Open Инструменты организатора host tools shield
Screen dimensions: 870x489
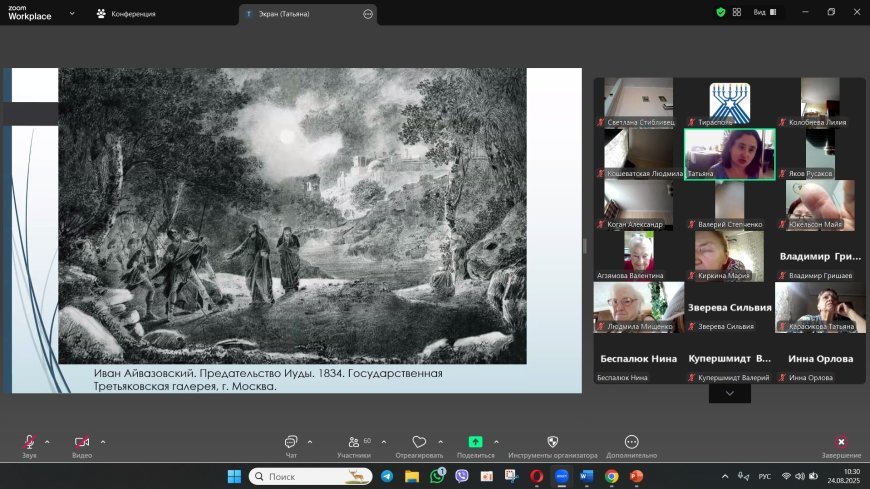553,442
